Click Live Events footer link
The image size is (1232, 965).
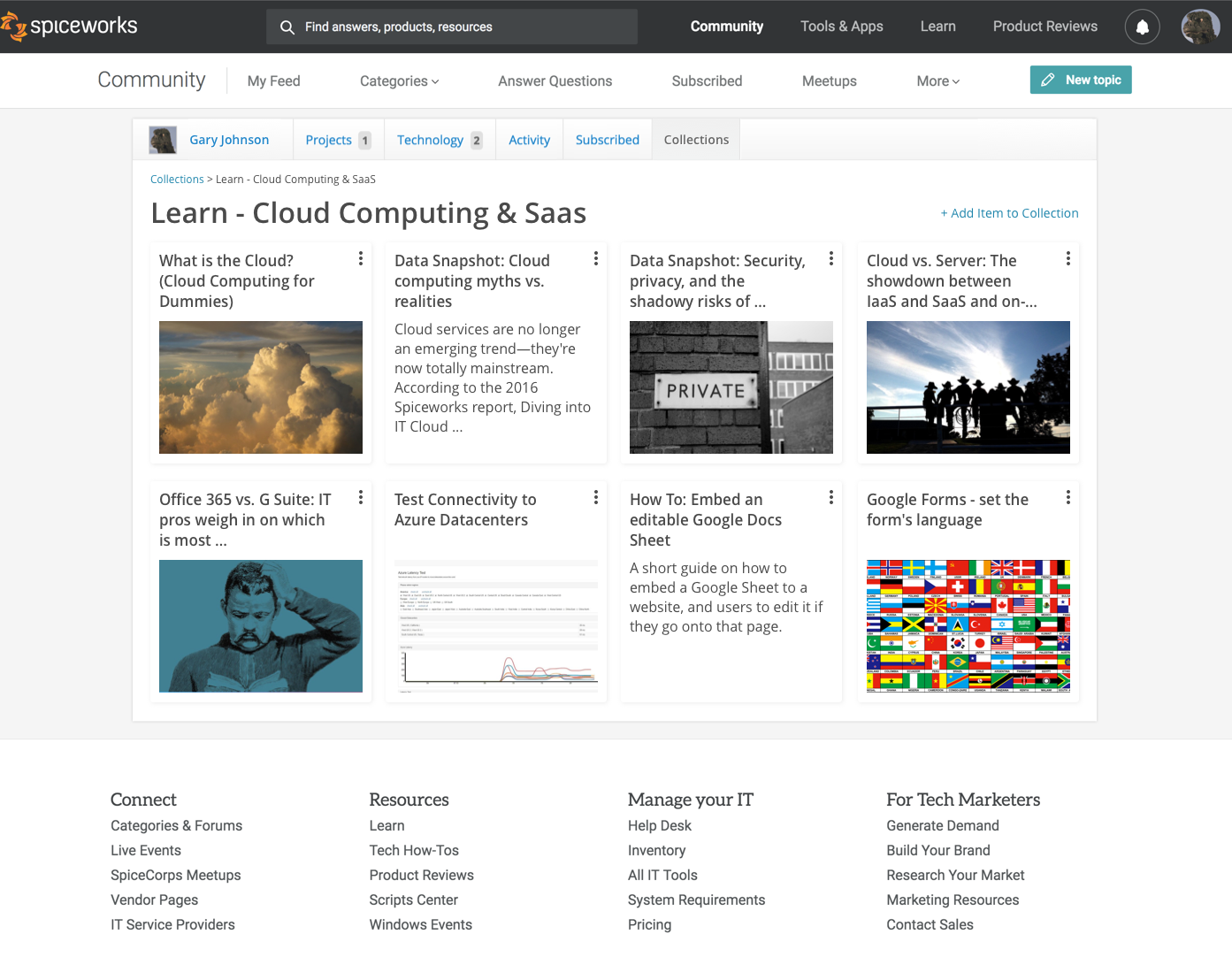coord(146,850)
